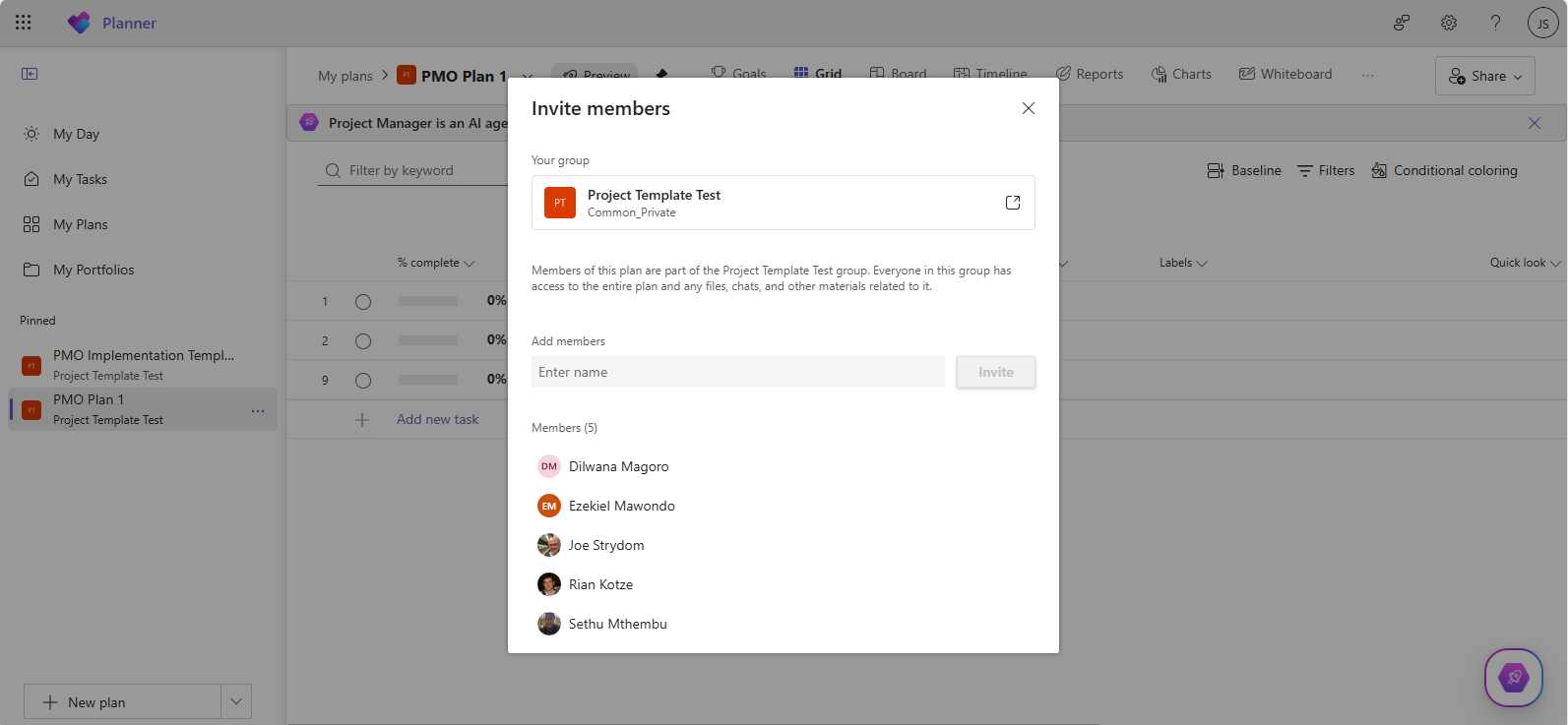Open more options for PMO Plan 1
Image resolution: width=1568 pixels, height=725 pixels.
(258, 410)
